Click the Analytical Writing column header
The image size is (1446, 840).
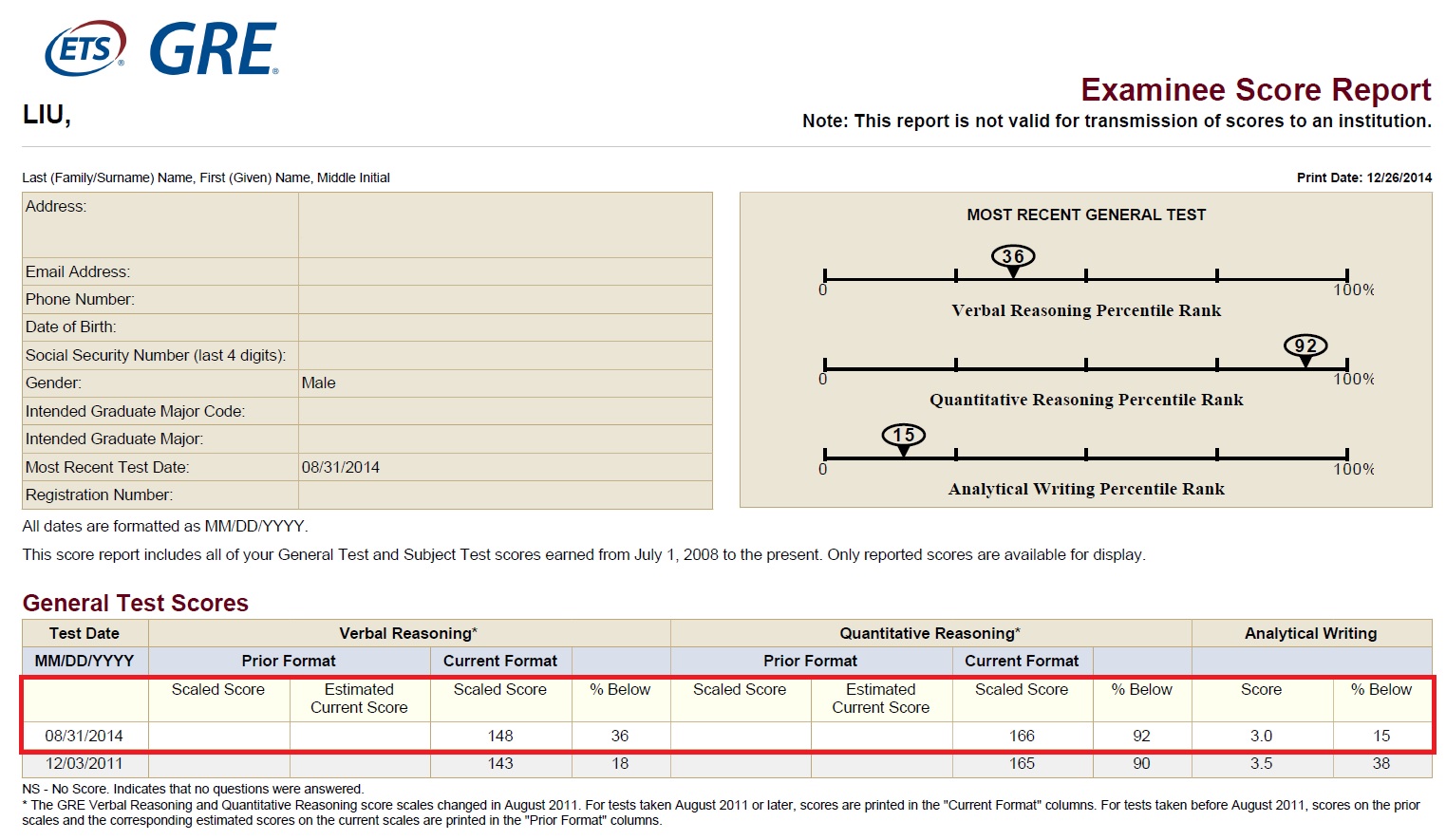[1310, 633]
